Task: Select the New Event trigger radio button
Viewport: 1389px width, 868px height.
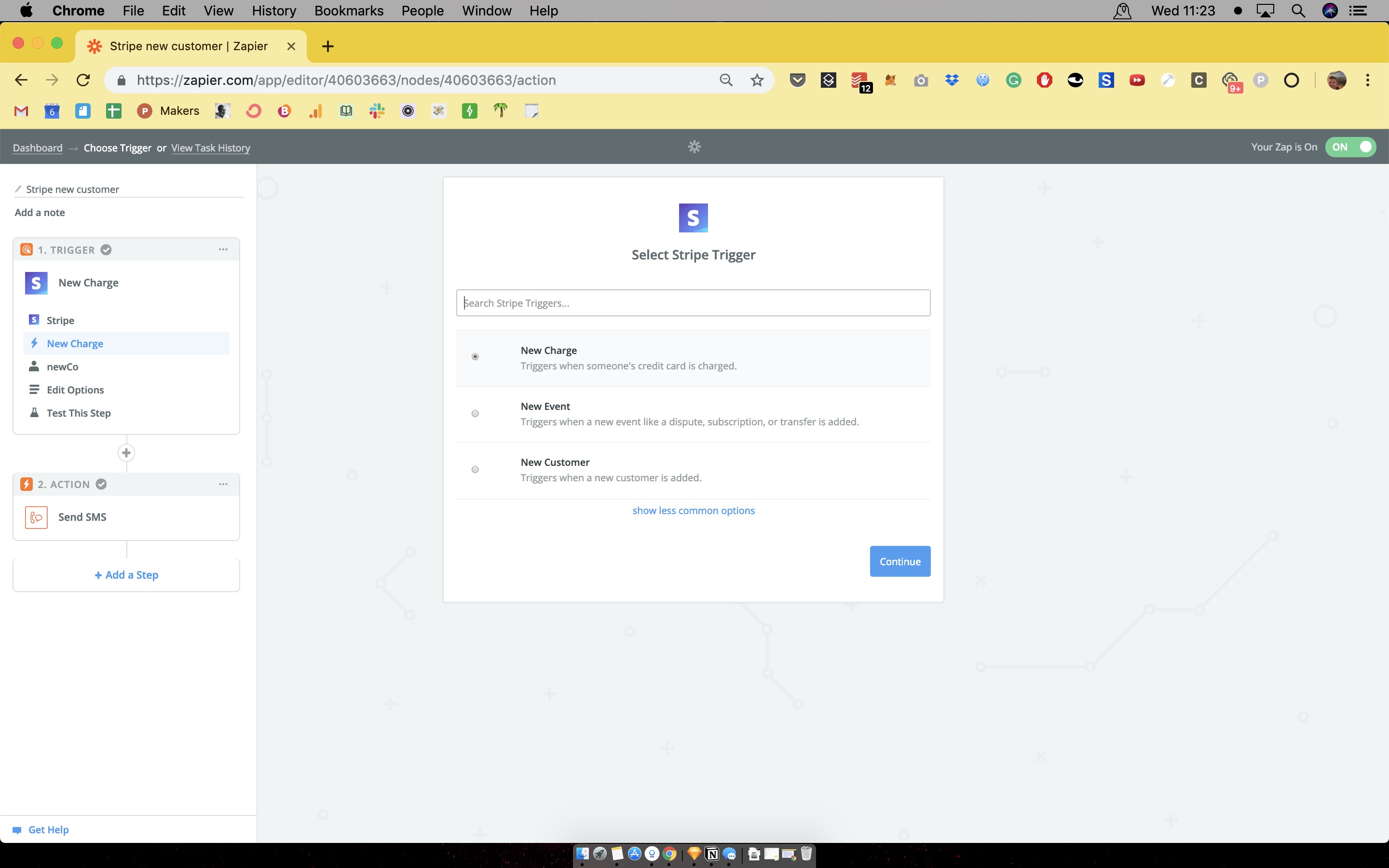Action: (x=475, y=413)
